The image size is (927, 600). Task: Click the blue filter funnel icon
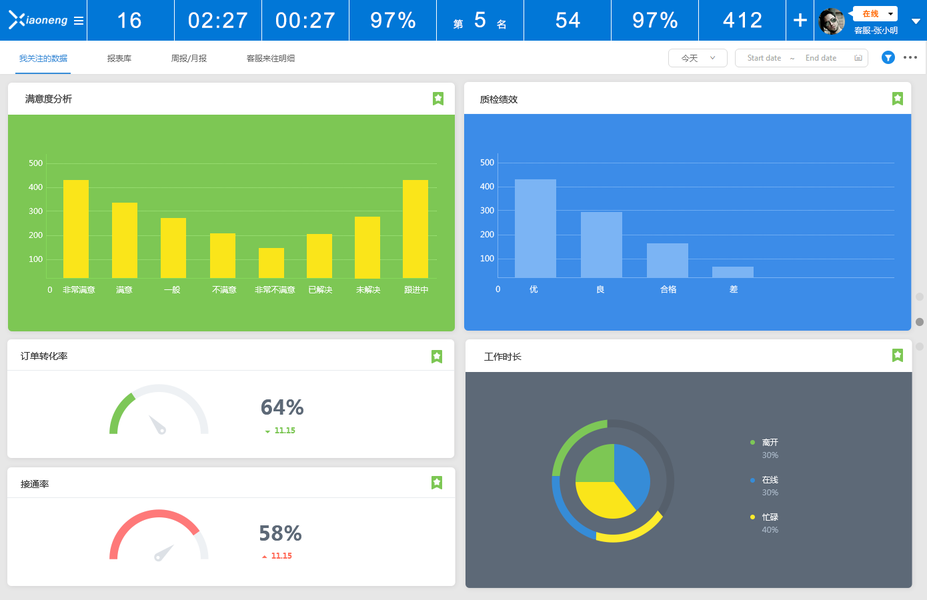(888, 57)
